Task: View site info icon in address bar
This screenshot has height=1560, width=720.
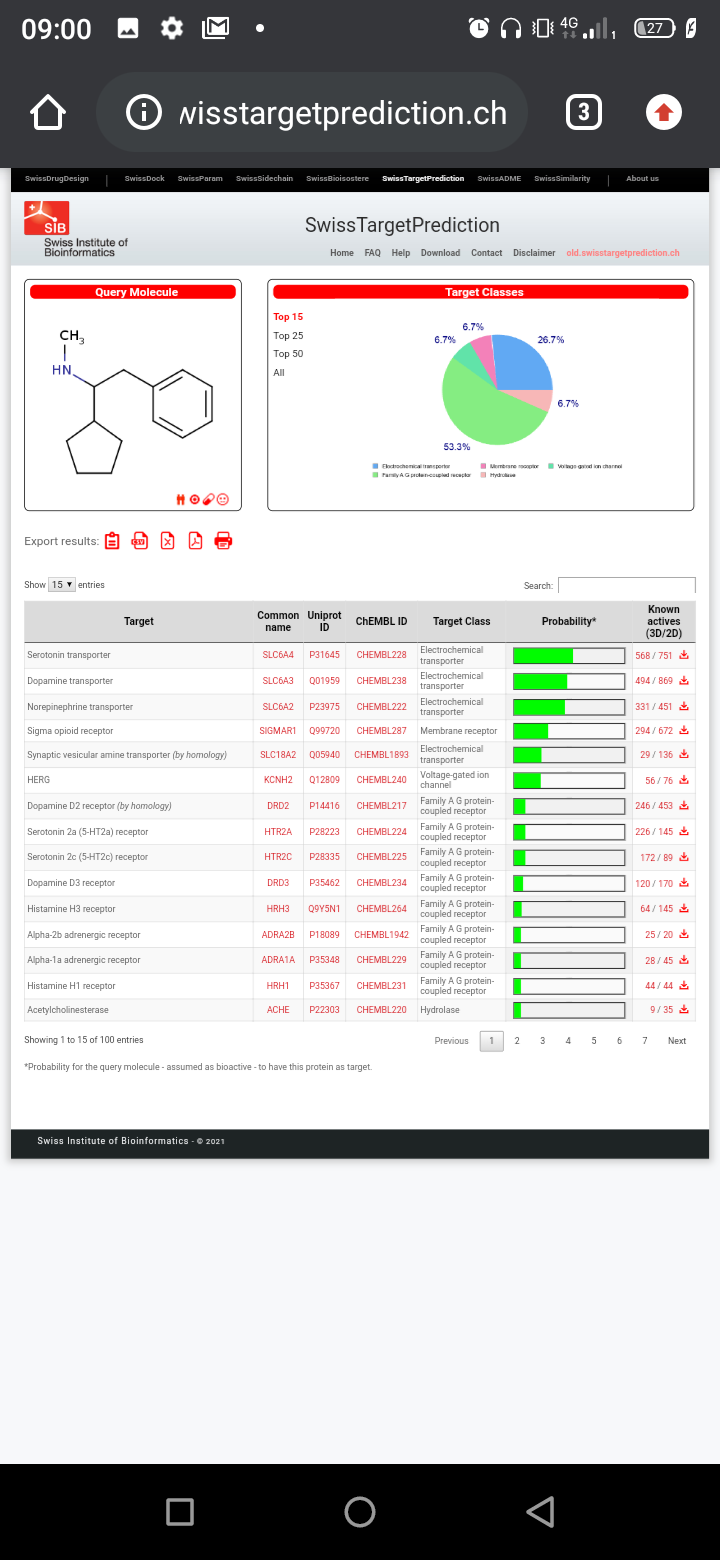Action: click(x=144, y=113)
